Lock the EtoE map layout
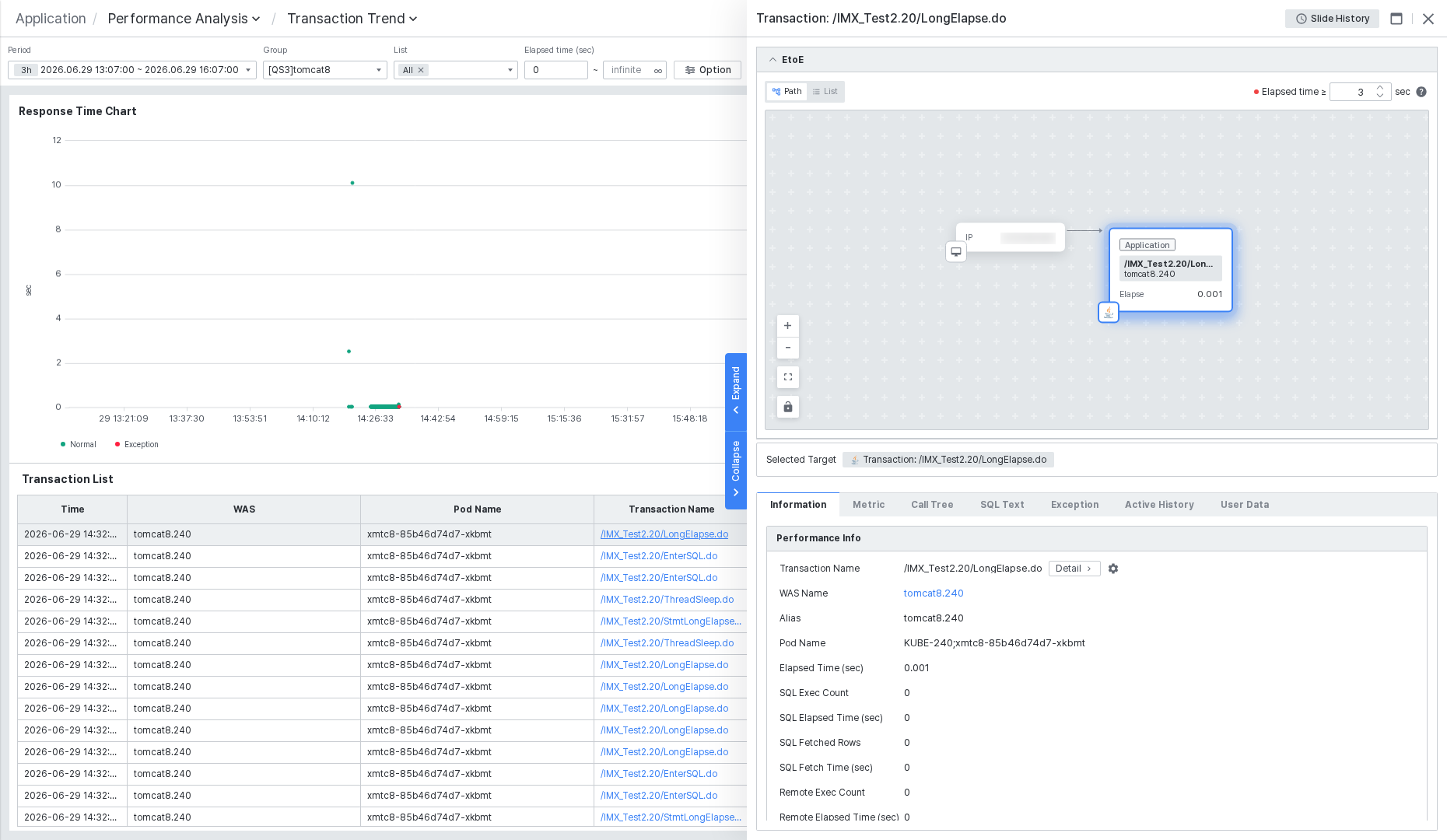Viewport: 1447px width, 840px height. click(x=787, y=407)
